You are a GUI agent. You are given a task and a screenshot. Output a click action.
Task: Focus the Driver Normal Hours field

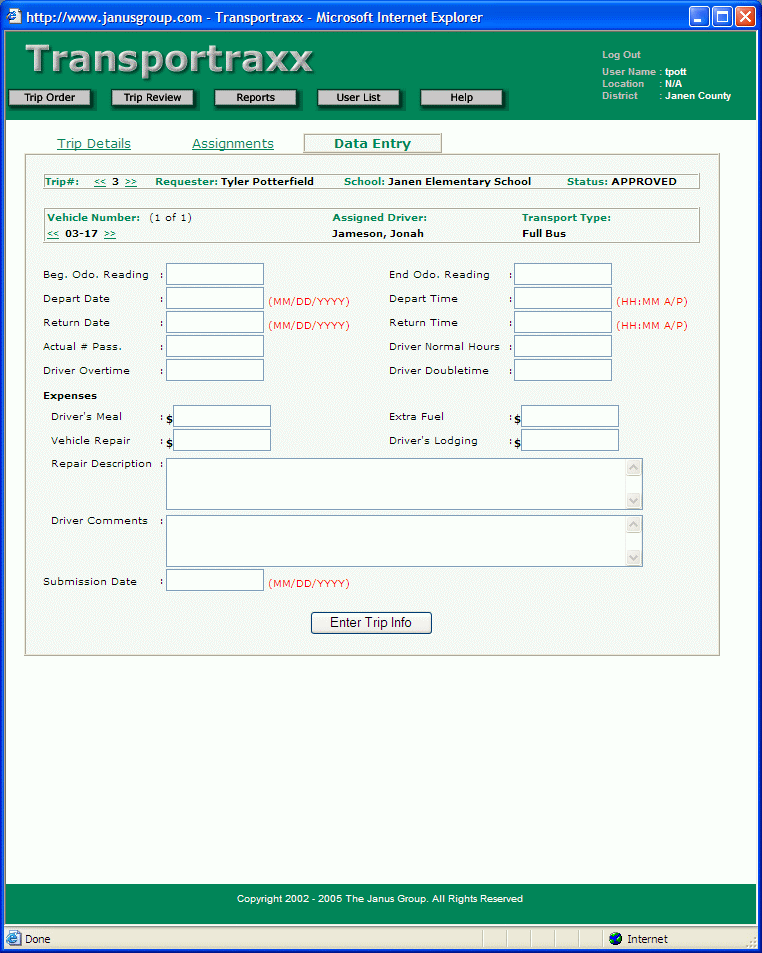click(563, 346)
